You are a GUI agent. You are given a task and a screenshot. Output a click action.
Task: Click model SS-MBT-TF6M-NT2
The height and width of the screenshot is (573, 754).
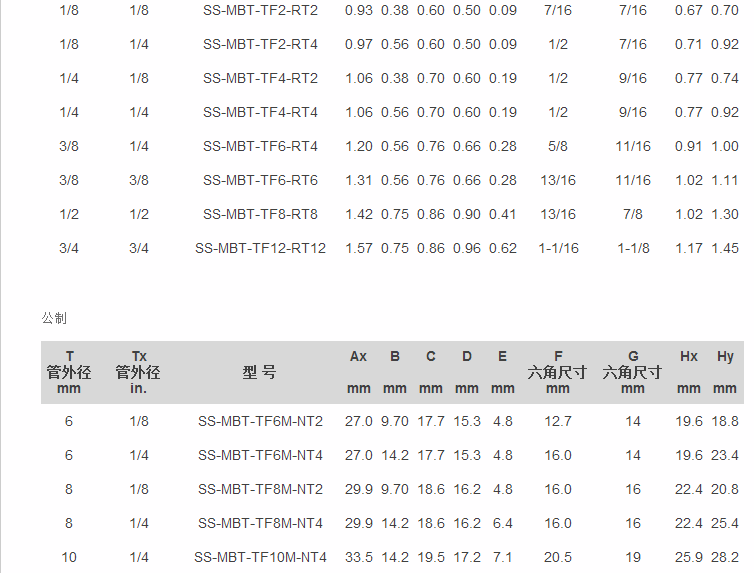tap(260, 421)
